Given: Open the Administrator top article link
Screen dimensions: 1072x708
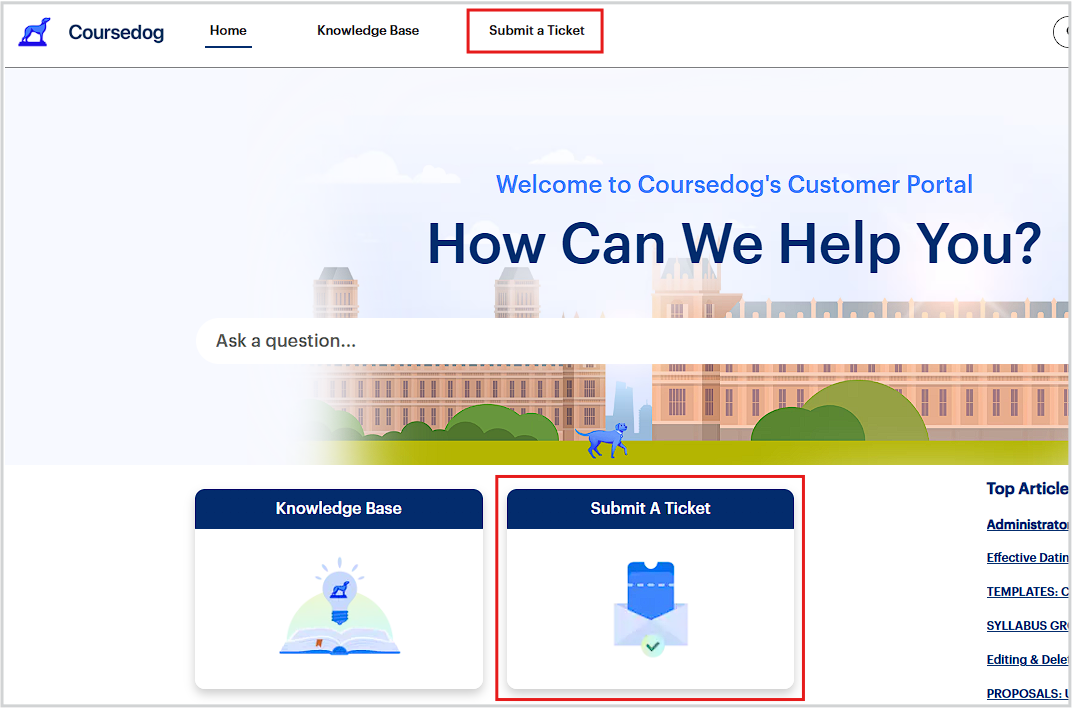Looking at the screenshot, I should pyautogui.click(x=1027, y=524).
